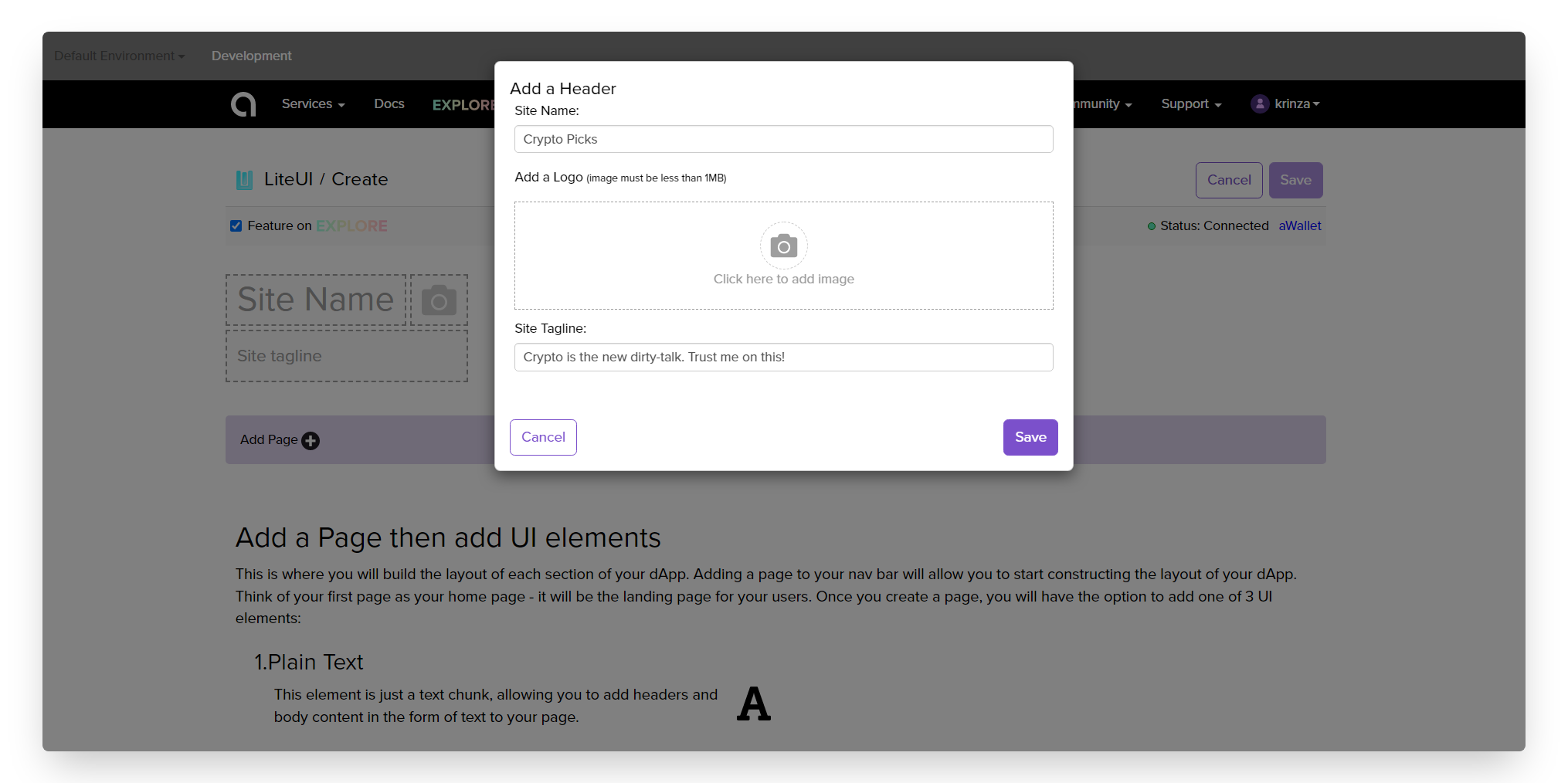1568x783 pixels.
Task: Click the green connected status dot
Action: (x=1152, y=226)
